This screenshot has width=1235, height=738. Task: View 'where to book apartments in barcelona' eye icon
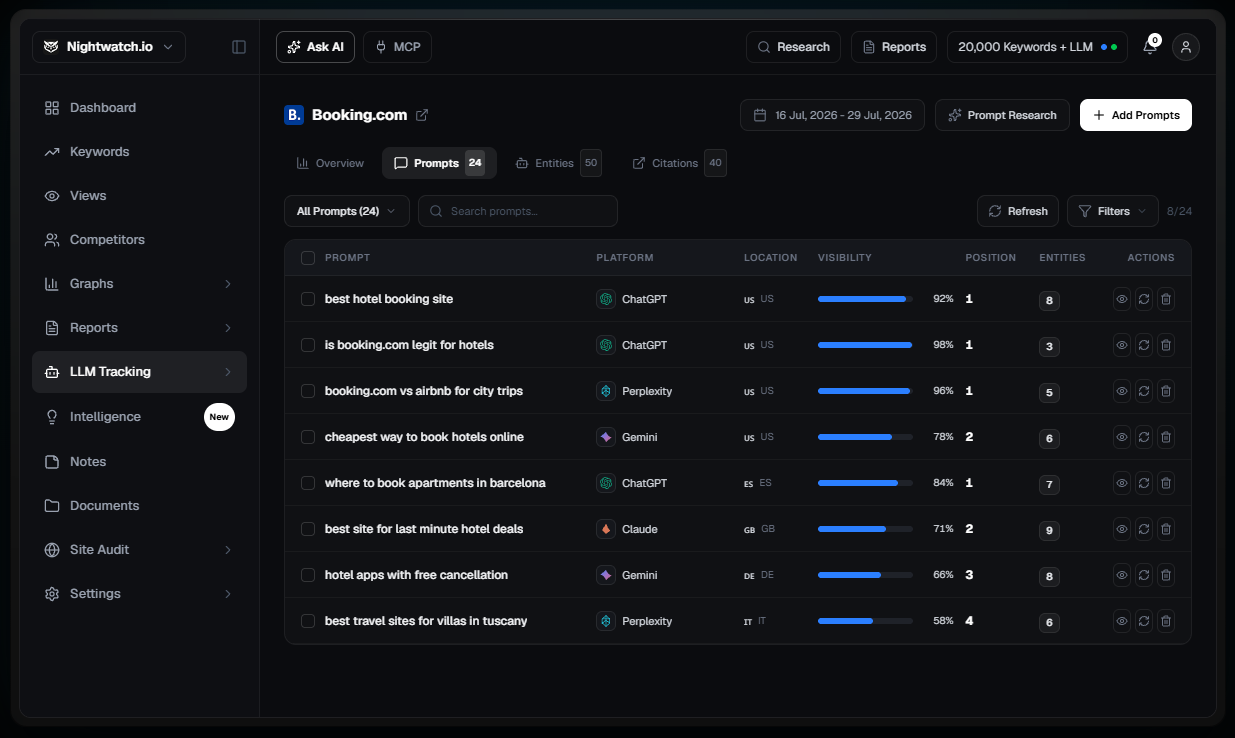tap(1122, 483)
